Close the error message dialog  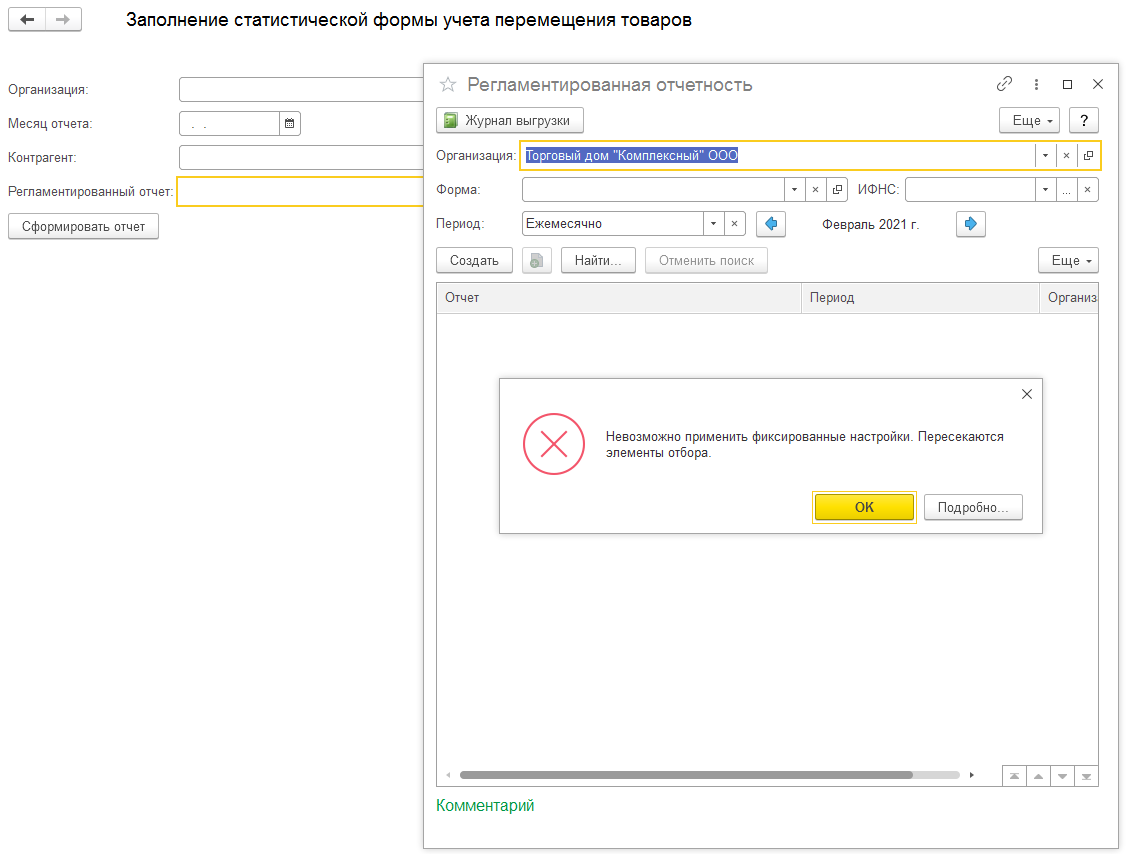(x=1026, y=394)
